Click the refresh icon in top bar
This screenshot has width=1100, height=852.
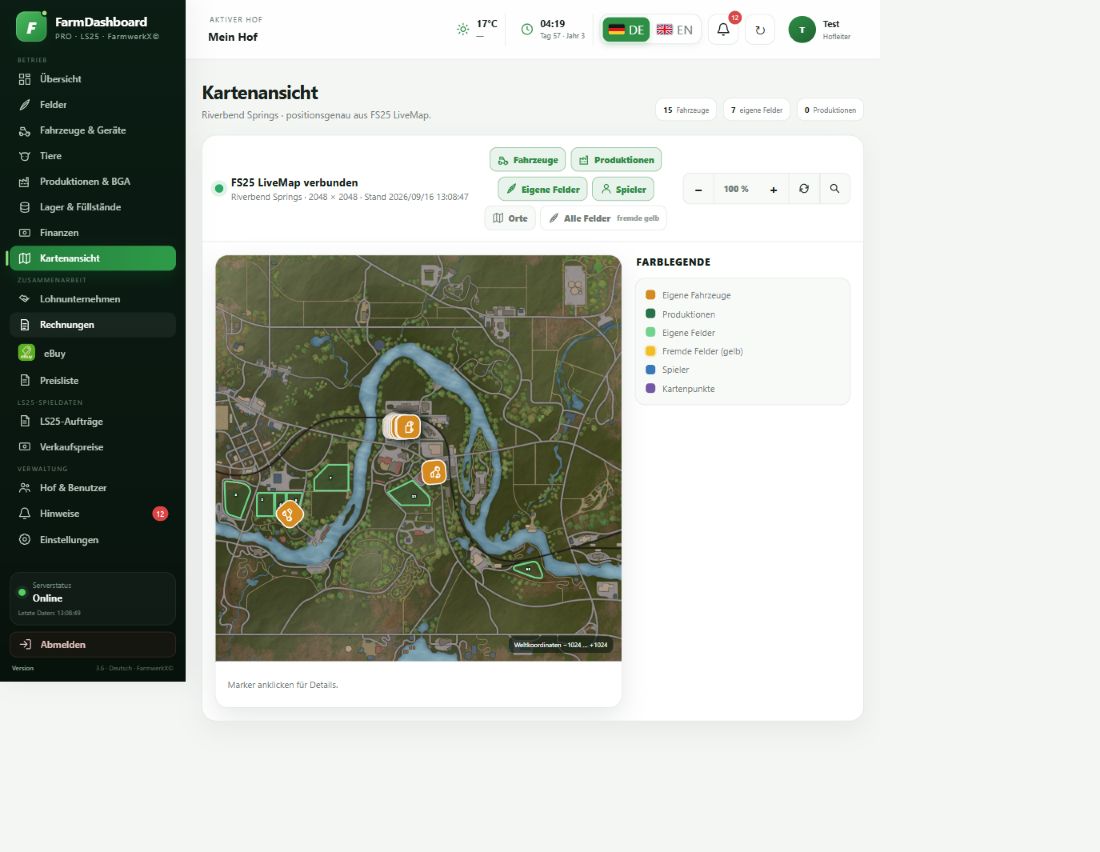[x=760, y=29]
